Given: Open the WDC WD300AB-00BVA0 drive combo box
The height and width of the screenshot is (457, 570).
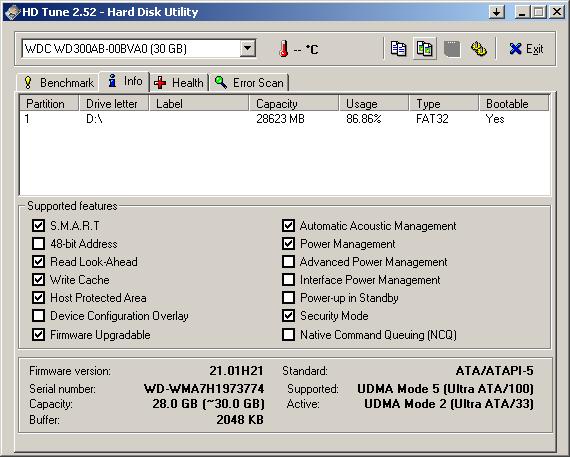Looking at the screenshot, I should (x=139, y=48).
